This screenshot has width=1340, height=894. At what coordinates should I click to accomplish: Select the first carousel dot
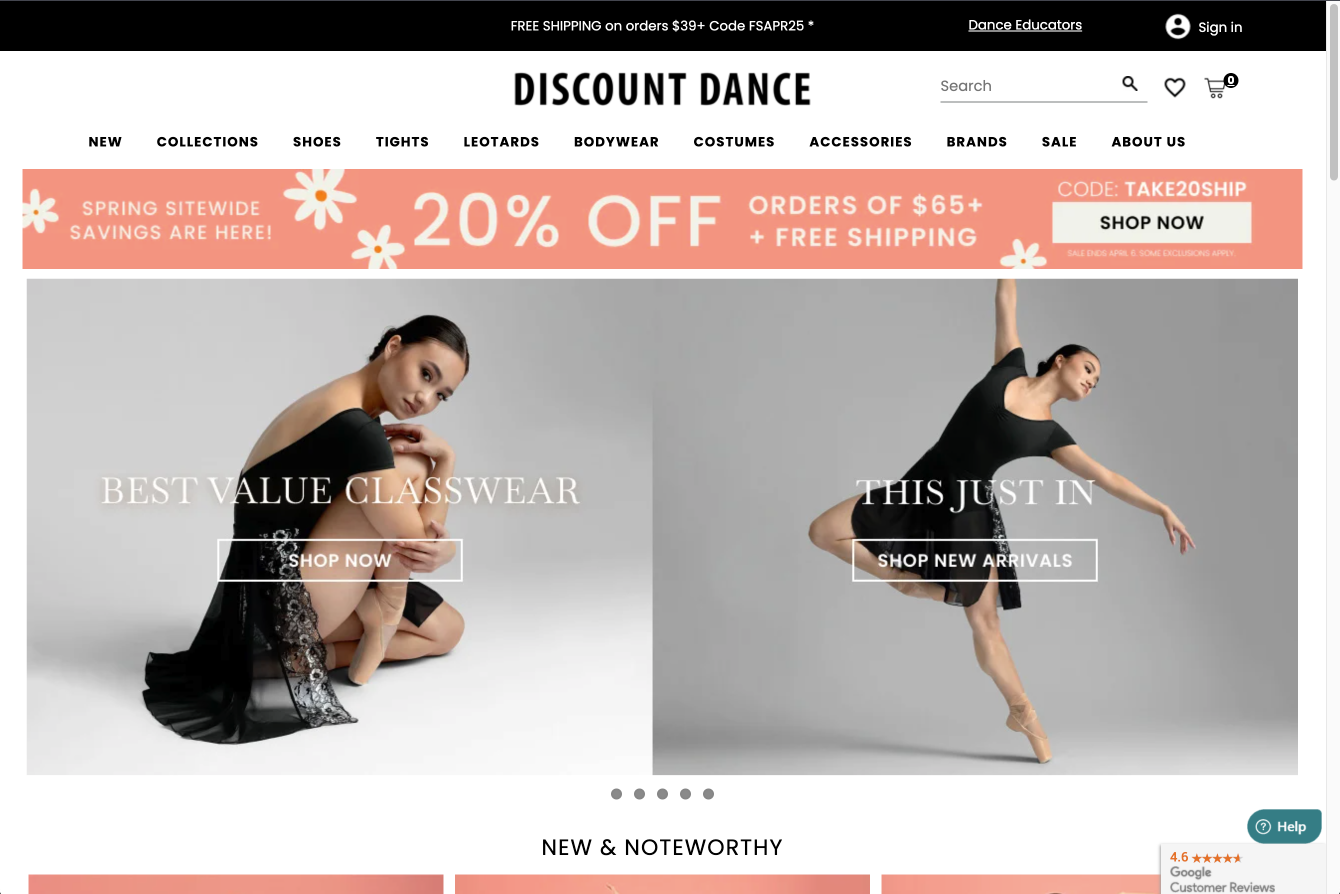(616, 794)
